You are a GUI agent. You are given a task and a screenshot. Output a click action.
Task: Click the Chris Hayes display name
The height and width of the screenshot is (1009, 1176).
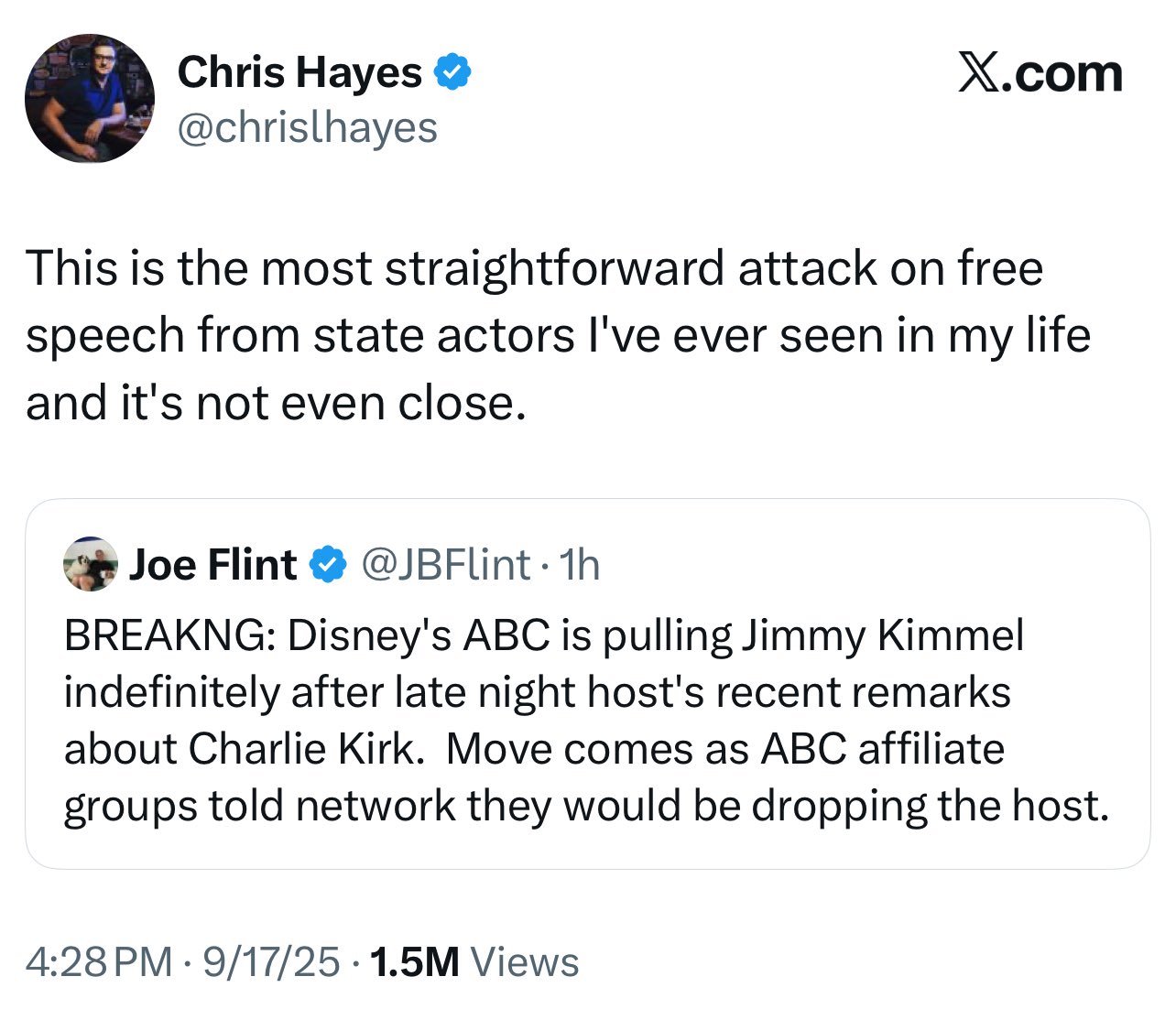[299, 72]
